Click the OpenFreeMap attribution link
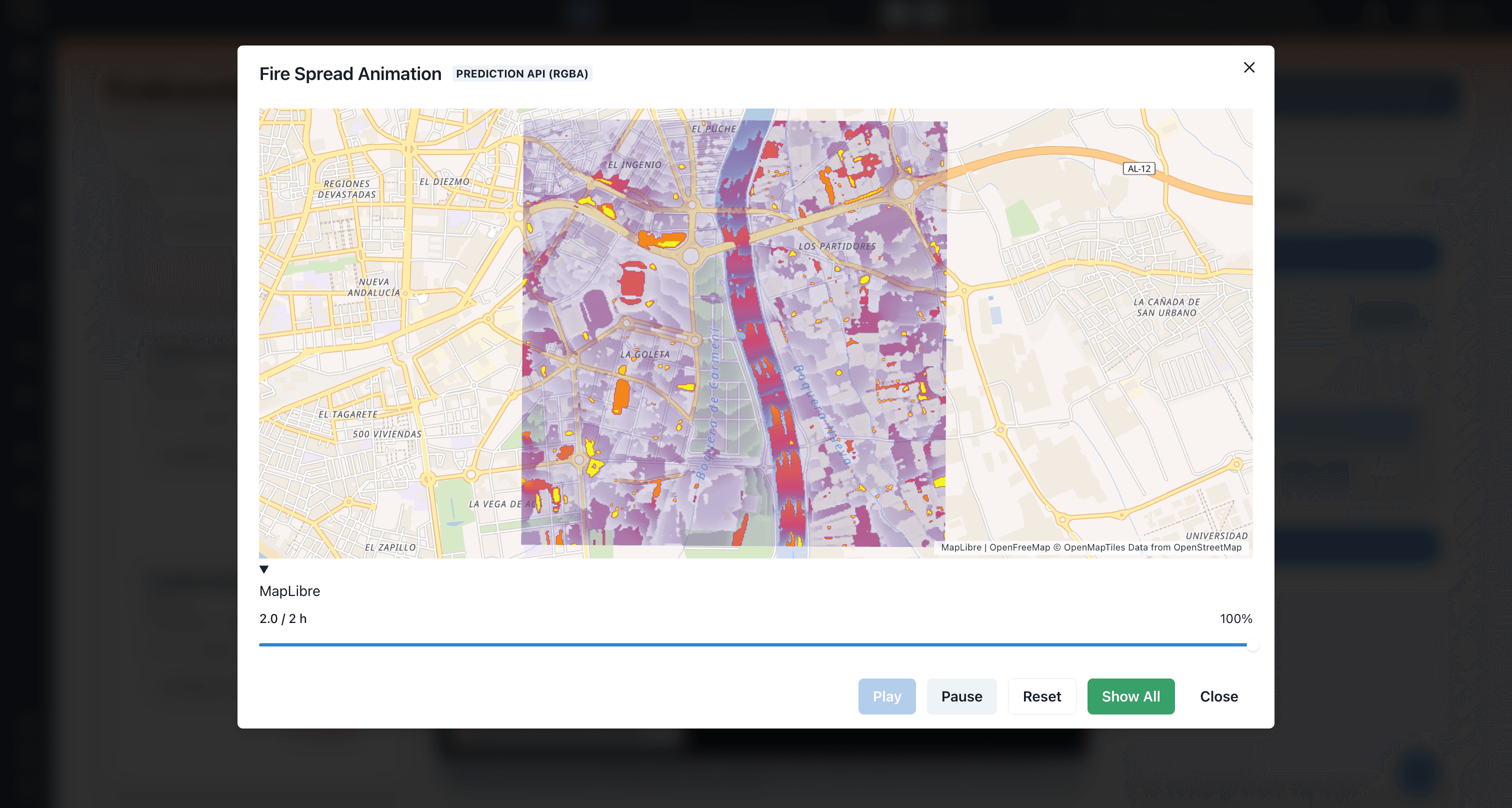This screenshot has height=808, width=1512. pyautogui.click(x=1019, y=547)
